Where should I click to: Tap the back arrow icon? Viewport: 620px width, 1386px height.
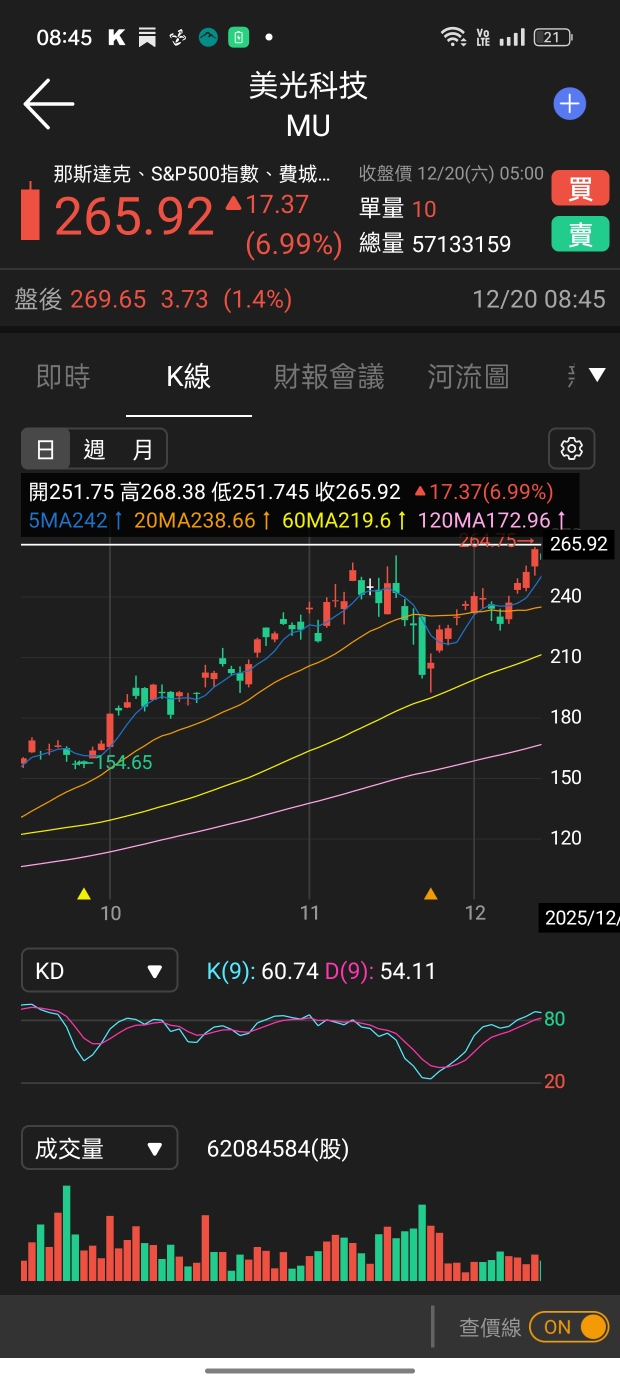[49, 103]
